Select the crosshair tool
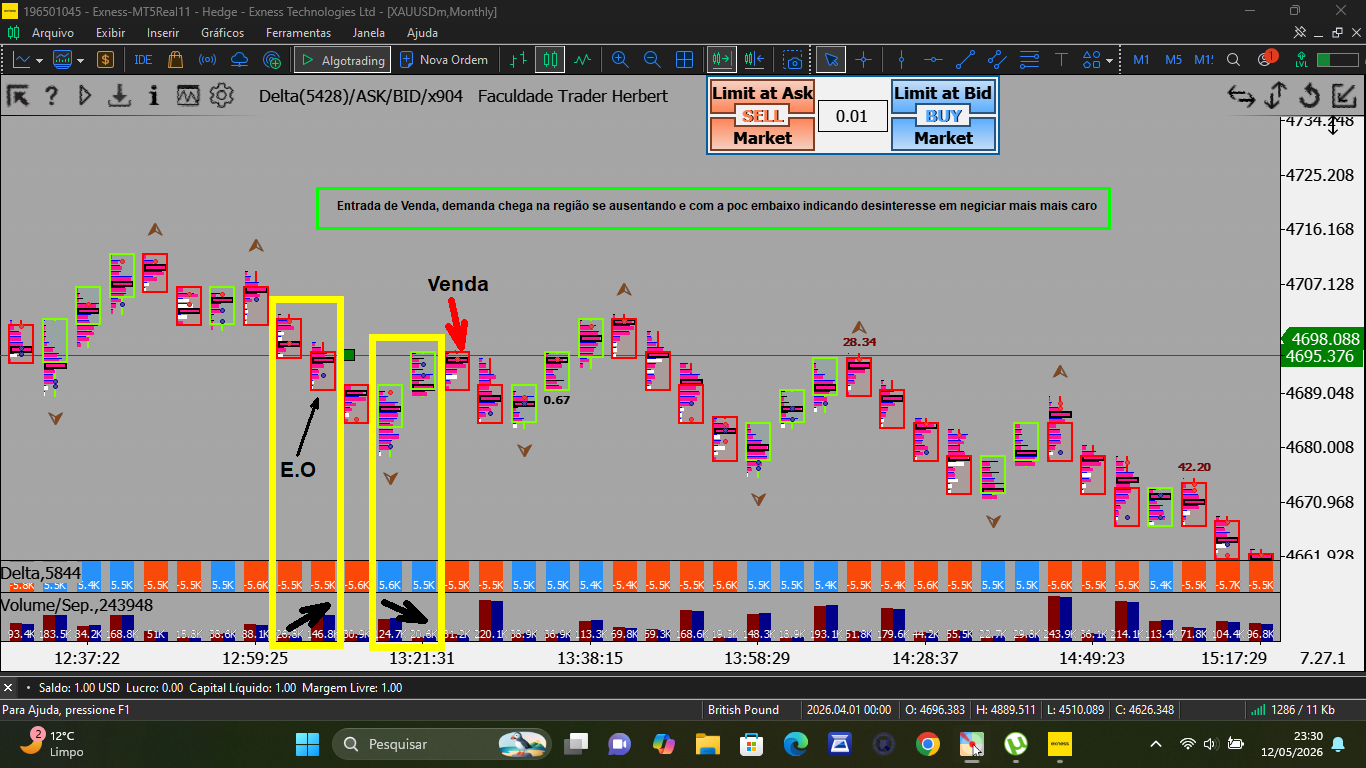1366x768 pixels. [864, 60]
